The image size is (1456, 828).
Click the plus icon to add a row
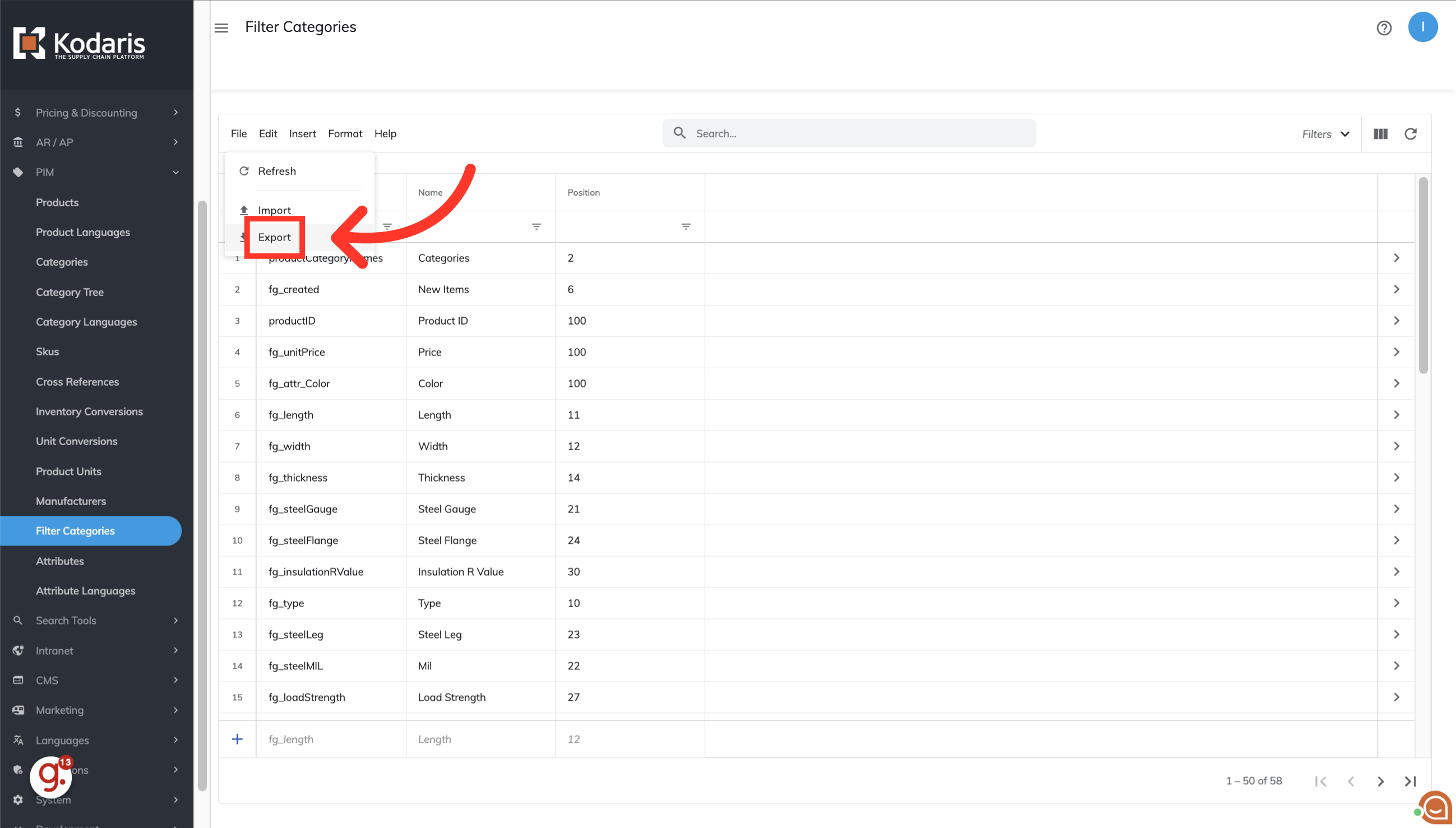click(237, 739)
